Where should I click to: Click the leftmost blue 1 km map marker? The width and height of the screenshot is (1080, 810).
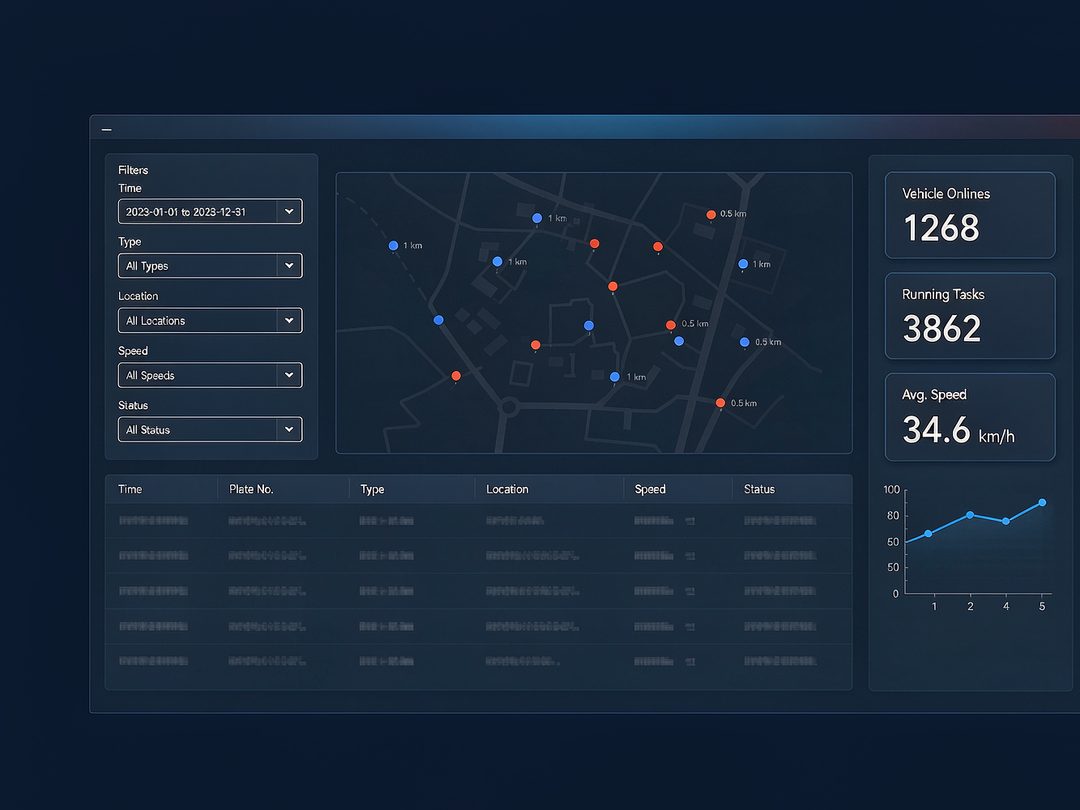coord(393,245)
